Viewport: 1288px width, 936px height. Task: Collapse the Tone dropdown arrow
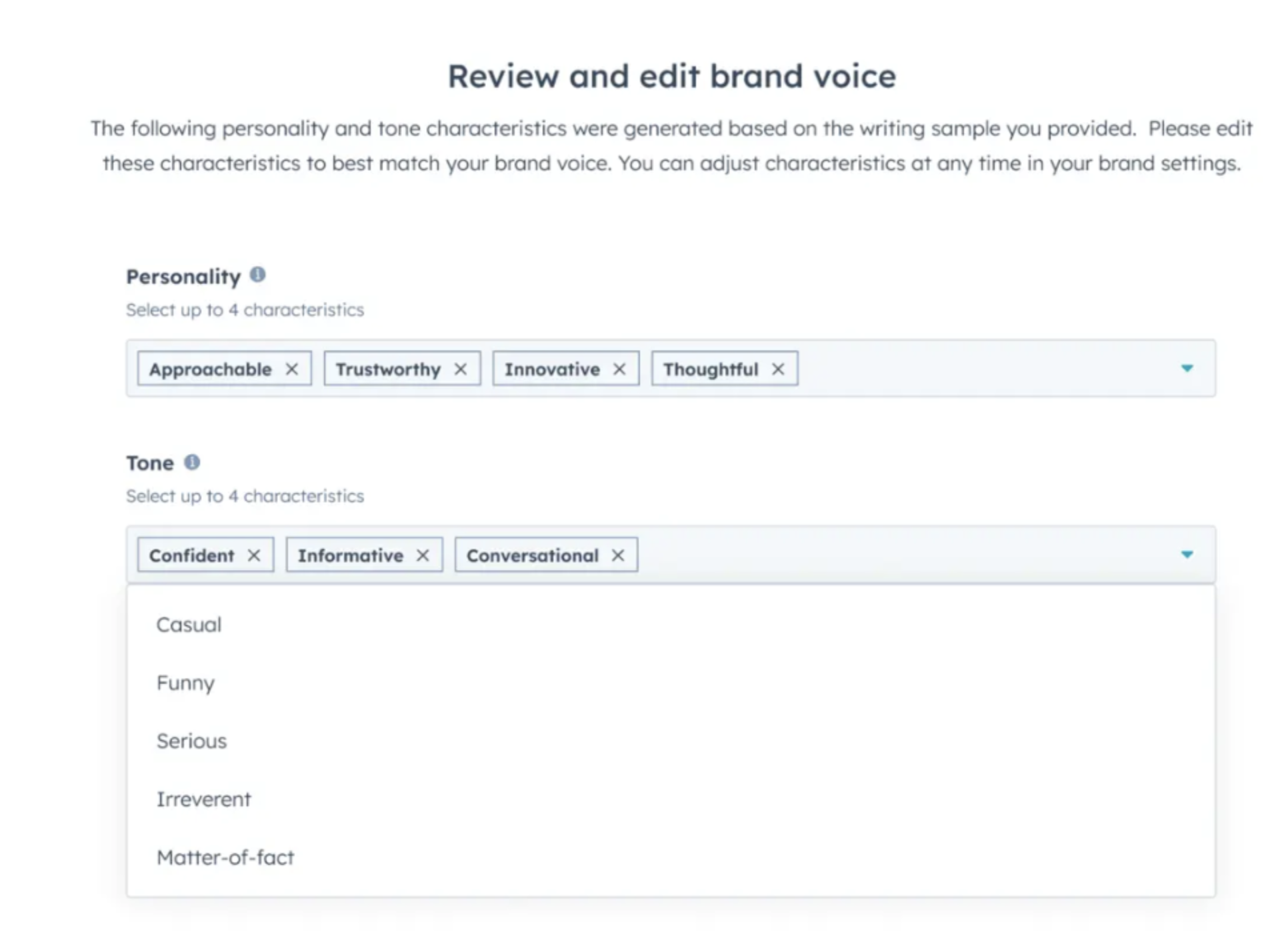(1187, 555)
